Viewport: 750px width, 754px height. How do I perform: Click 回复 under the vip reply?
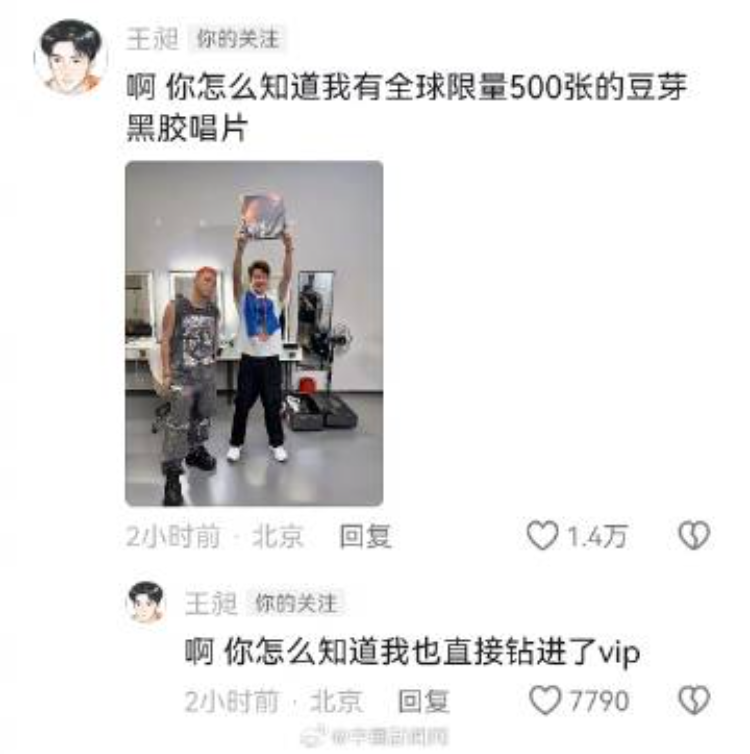tap(424, 701)
